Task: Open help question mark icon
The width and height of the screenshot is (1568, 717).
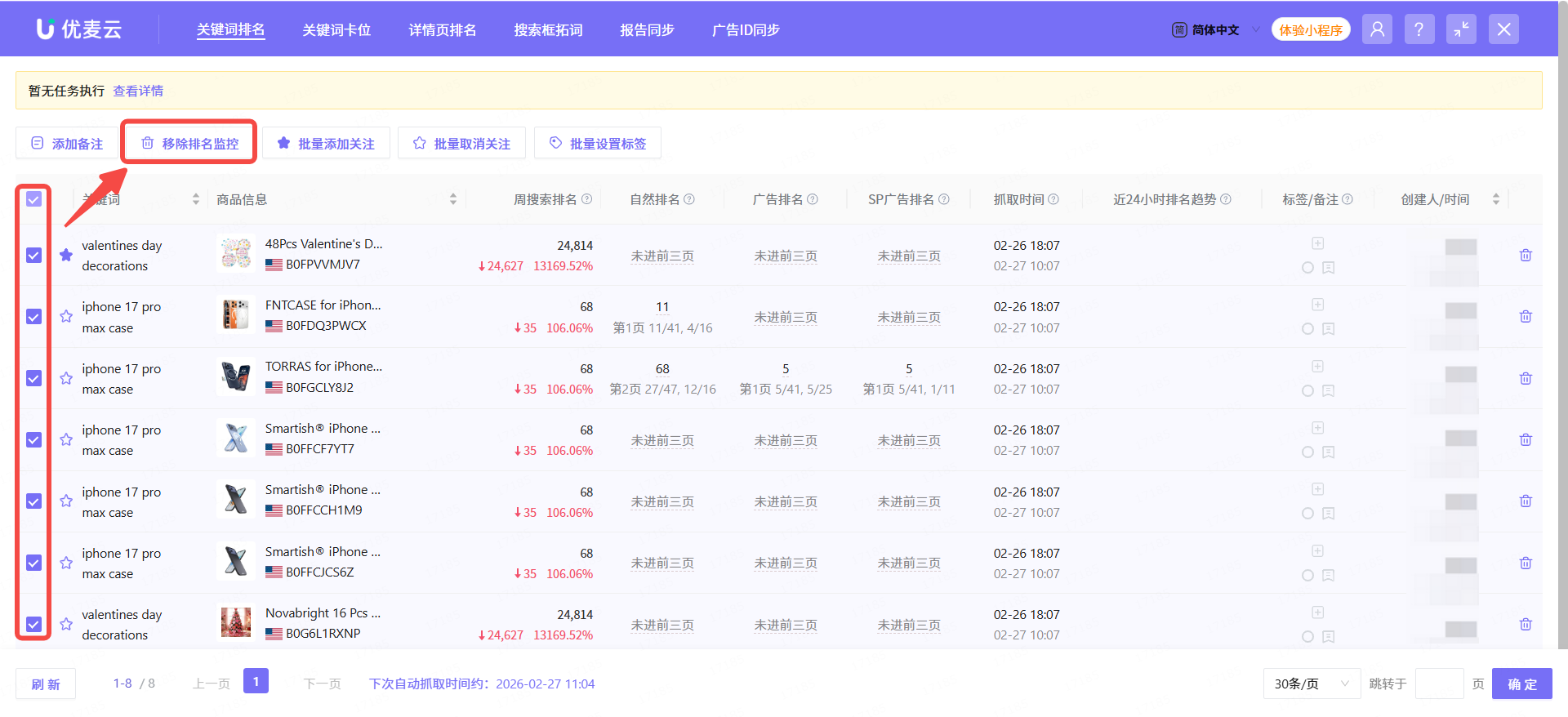Action: (x=1419, y=29)
